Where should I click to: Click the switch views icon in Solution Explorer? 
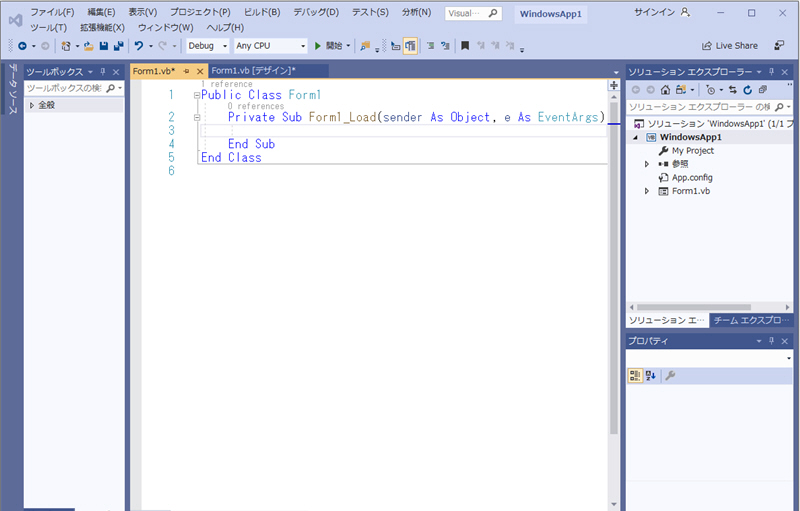click(681, 90)
